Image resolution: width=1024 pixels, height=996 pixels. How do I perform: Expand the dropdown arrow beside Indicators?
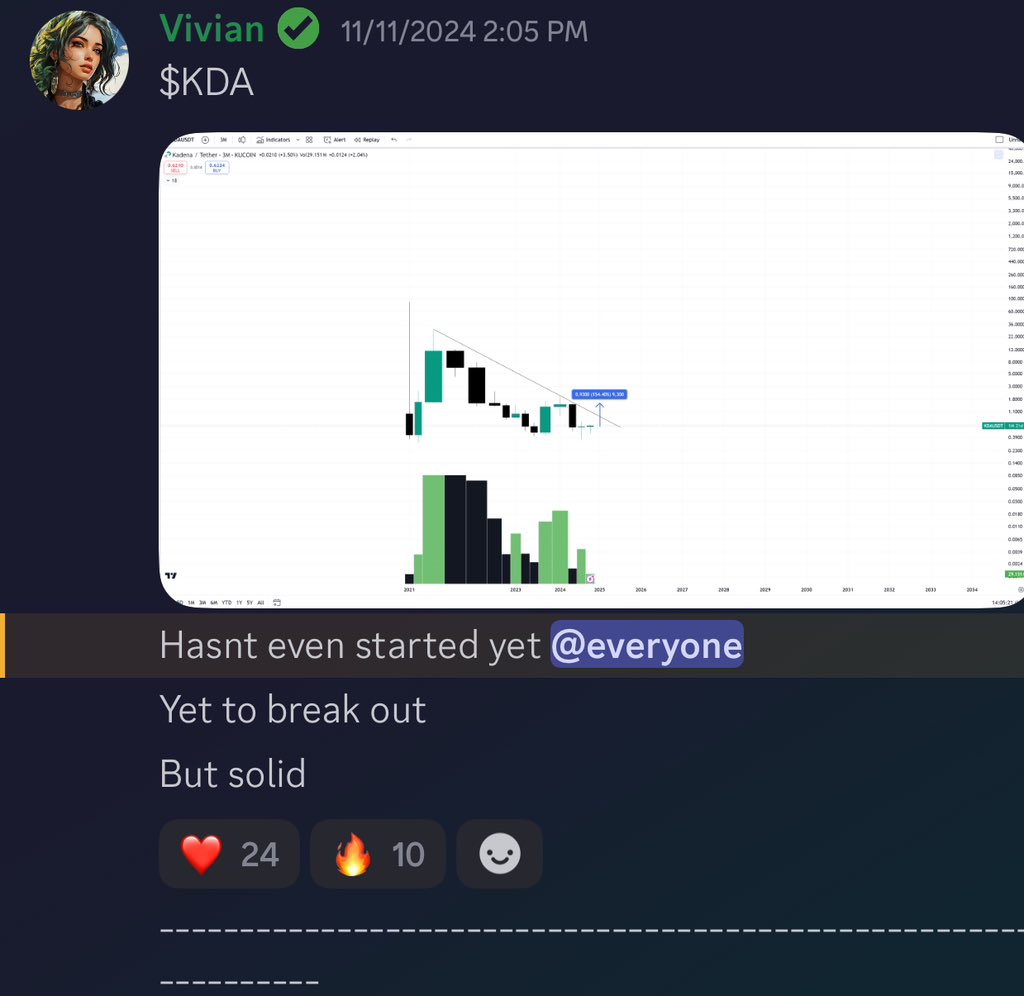click(x=298, y=140)
